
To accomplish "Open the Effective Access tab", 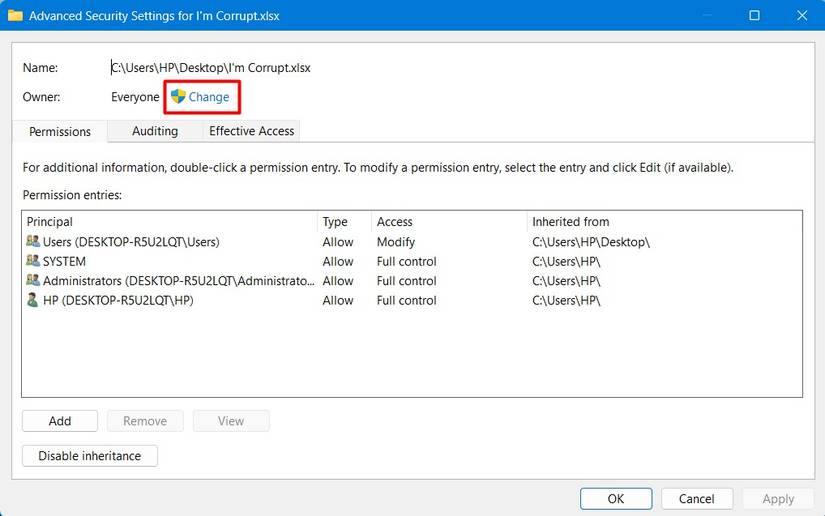I will 251,131.
